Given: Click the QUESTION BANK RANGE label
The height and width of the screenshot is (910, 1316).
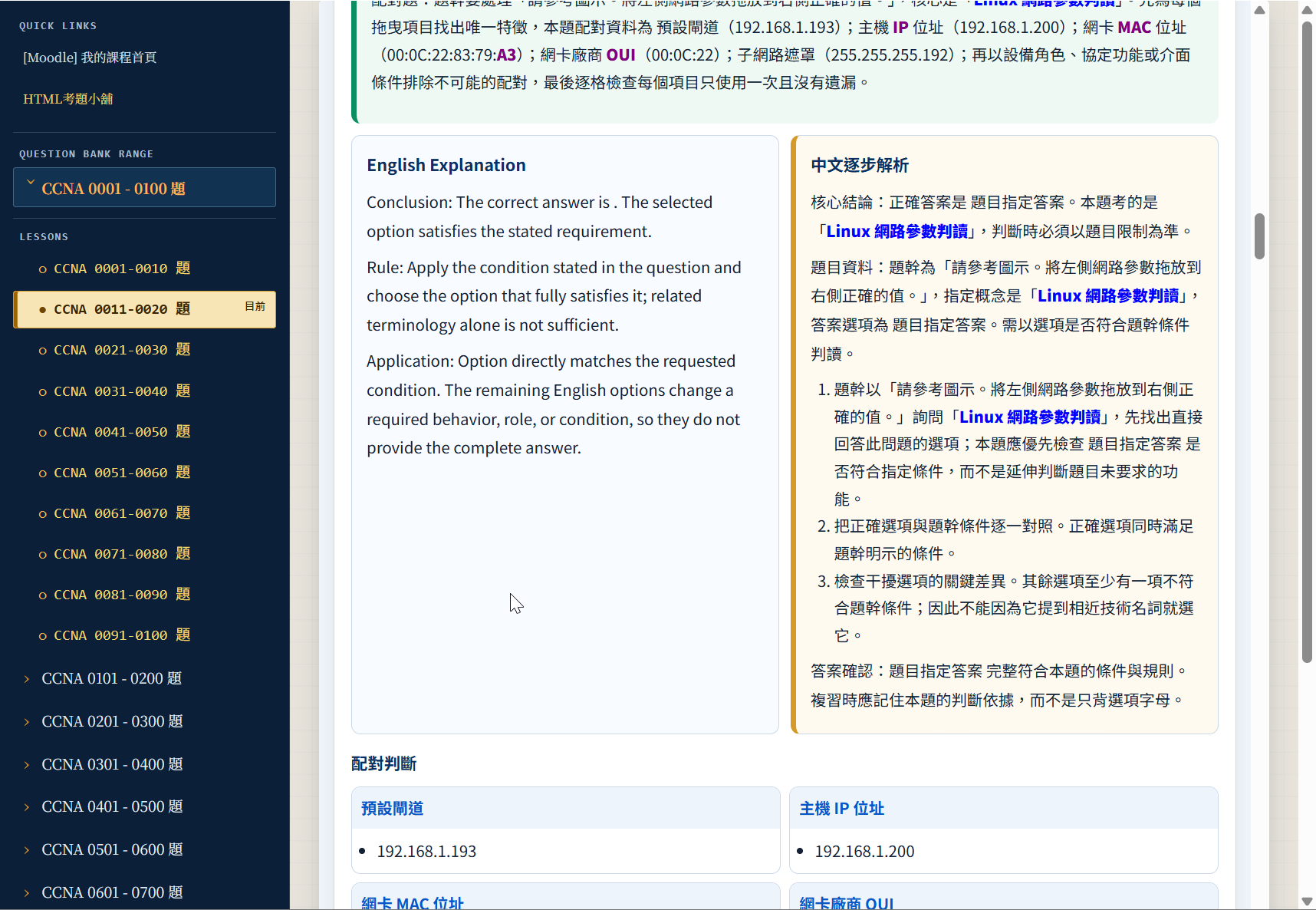Looking at the screenshot, I should [87, 154].
